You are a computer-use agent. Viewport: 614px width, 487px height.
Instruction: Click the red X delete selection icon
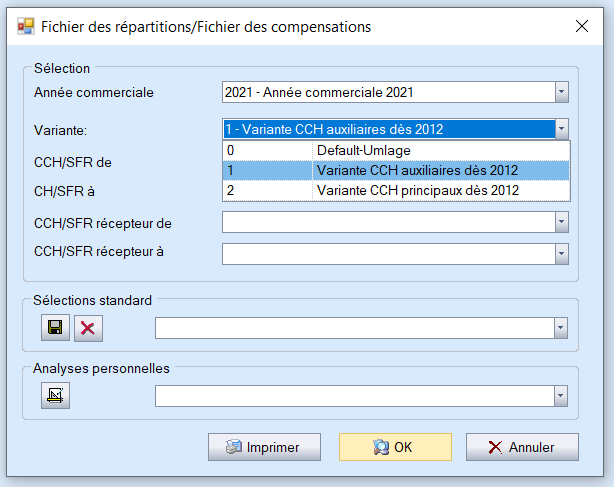click(x=88, y=328)
